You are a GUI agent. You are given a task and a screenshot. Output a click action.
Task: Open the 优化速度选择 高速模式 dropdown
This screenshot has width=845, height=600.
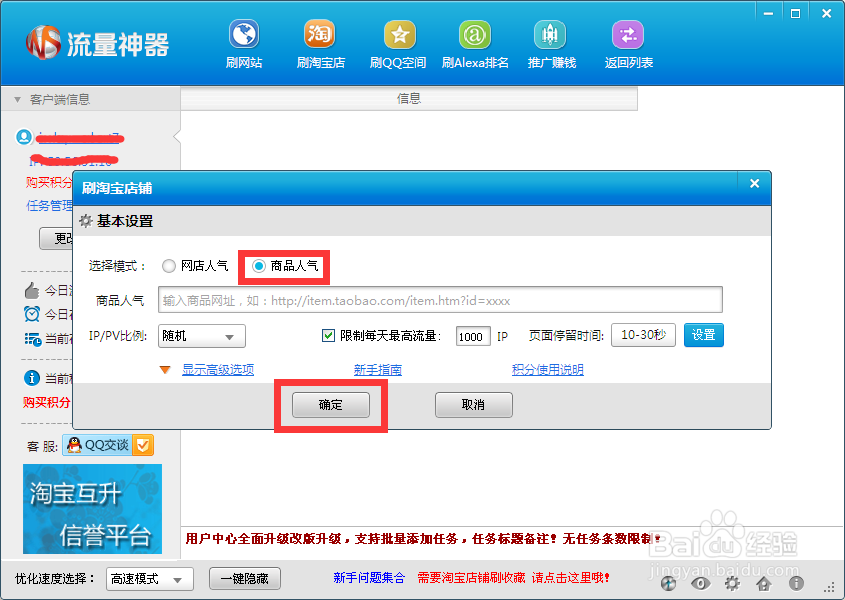point(150,579)
